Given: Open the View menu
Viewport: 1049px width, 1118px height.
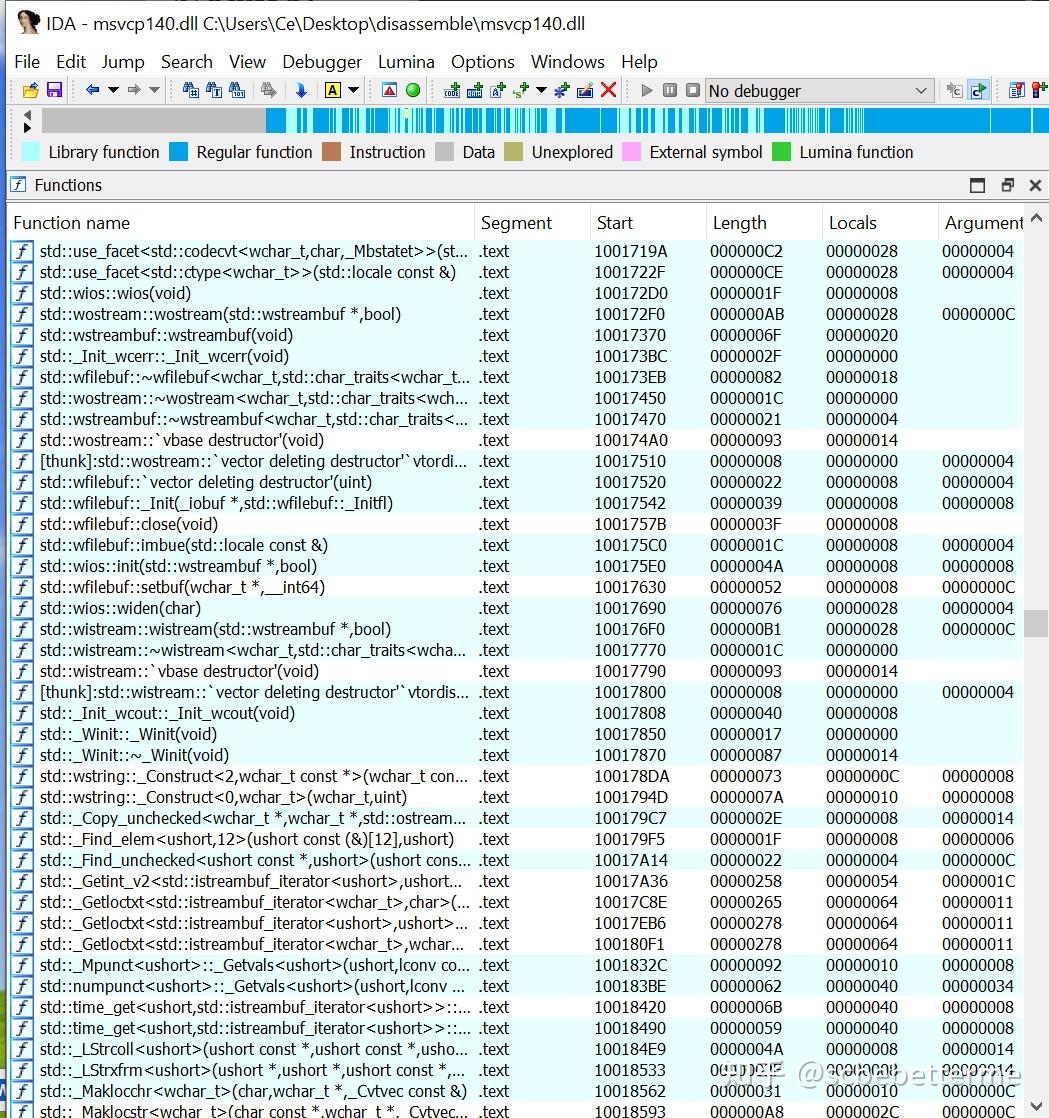Looking at the screenshot, I should click(247, 62).
